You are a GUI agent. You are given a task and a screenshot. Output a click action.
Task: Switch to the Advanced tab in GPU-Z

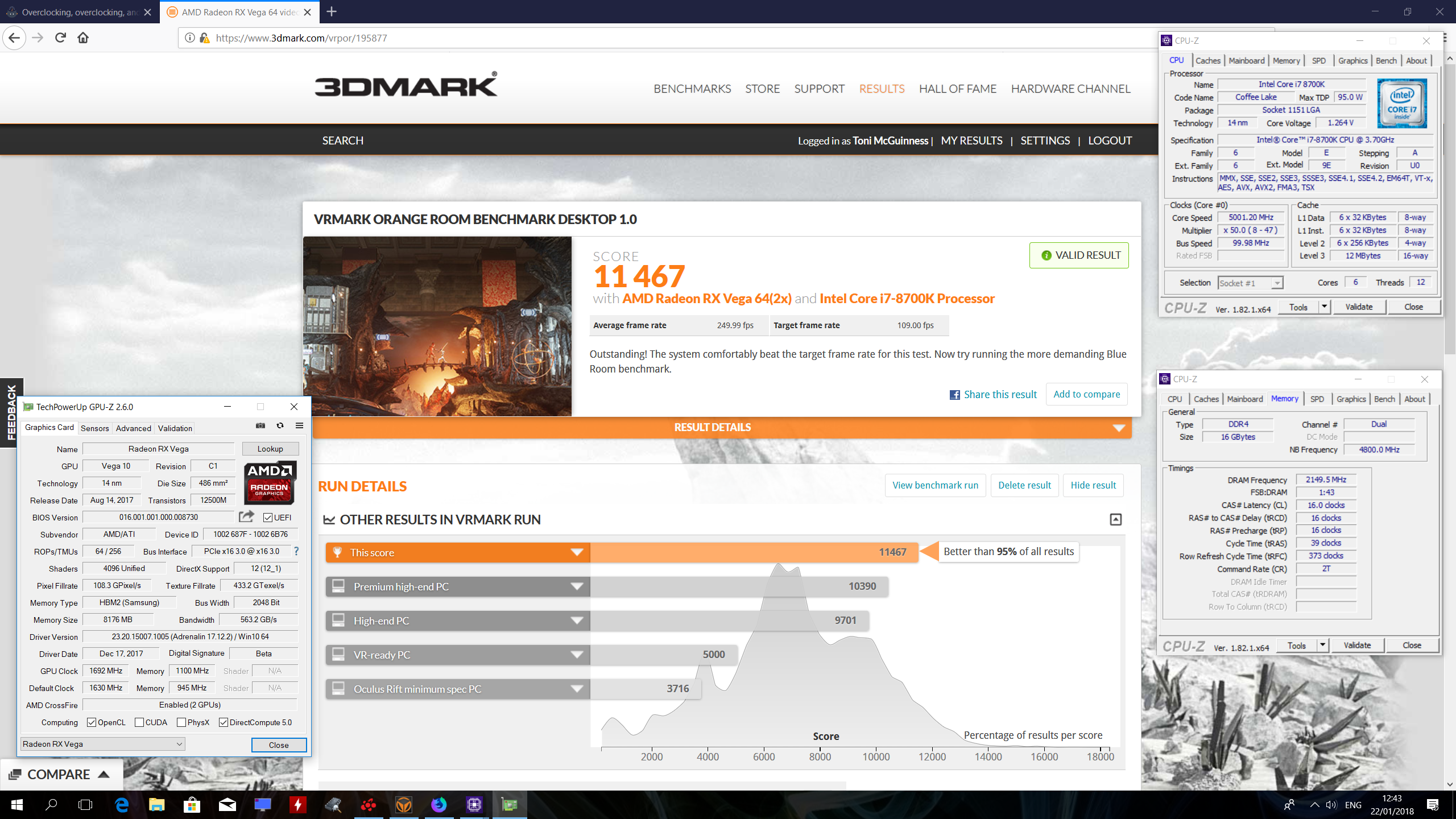click(134, 428)
